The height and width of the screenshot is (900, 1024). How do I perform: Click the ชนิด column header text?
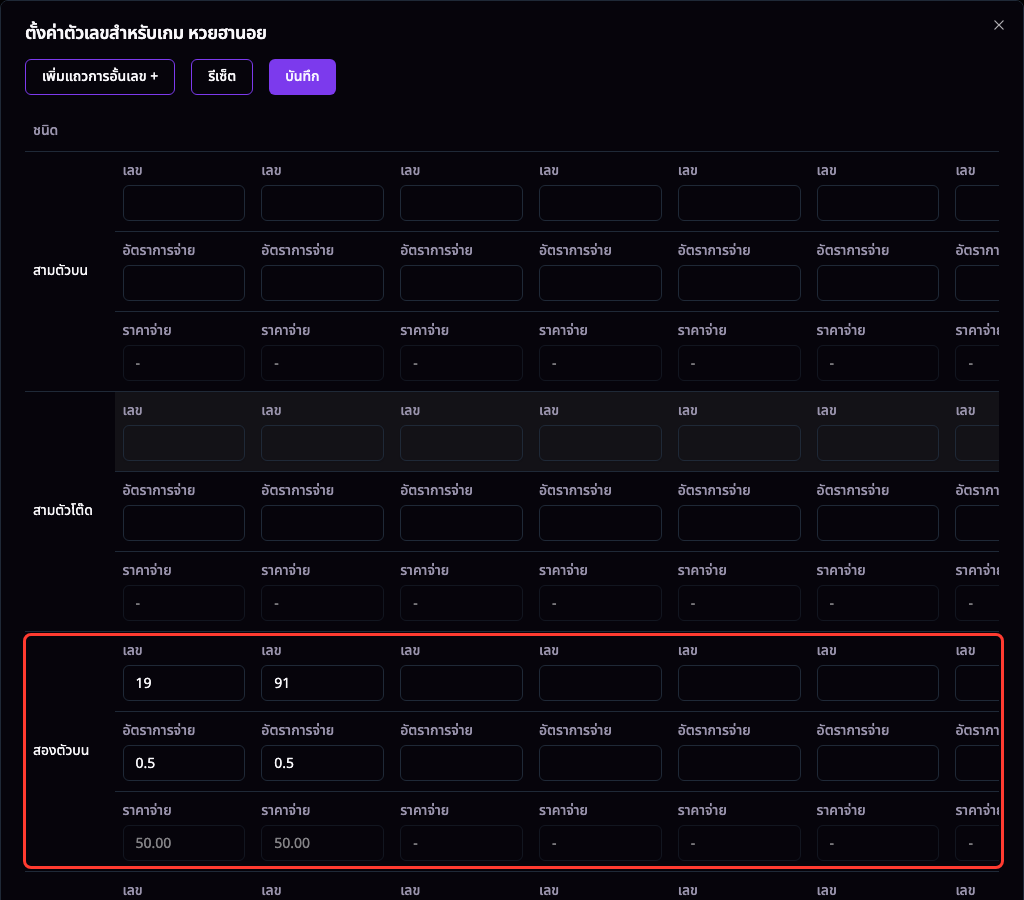pyautogui.click(x=45, y=131)
